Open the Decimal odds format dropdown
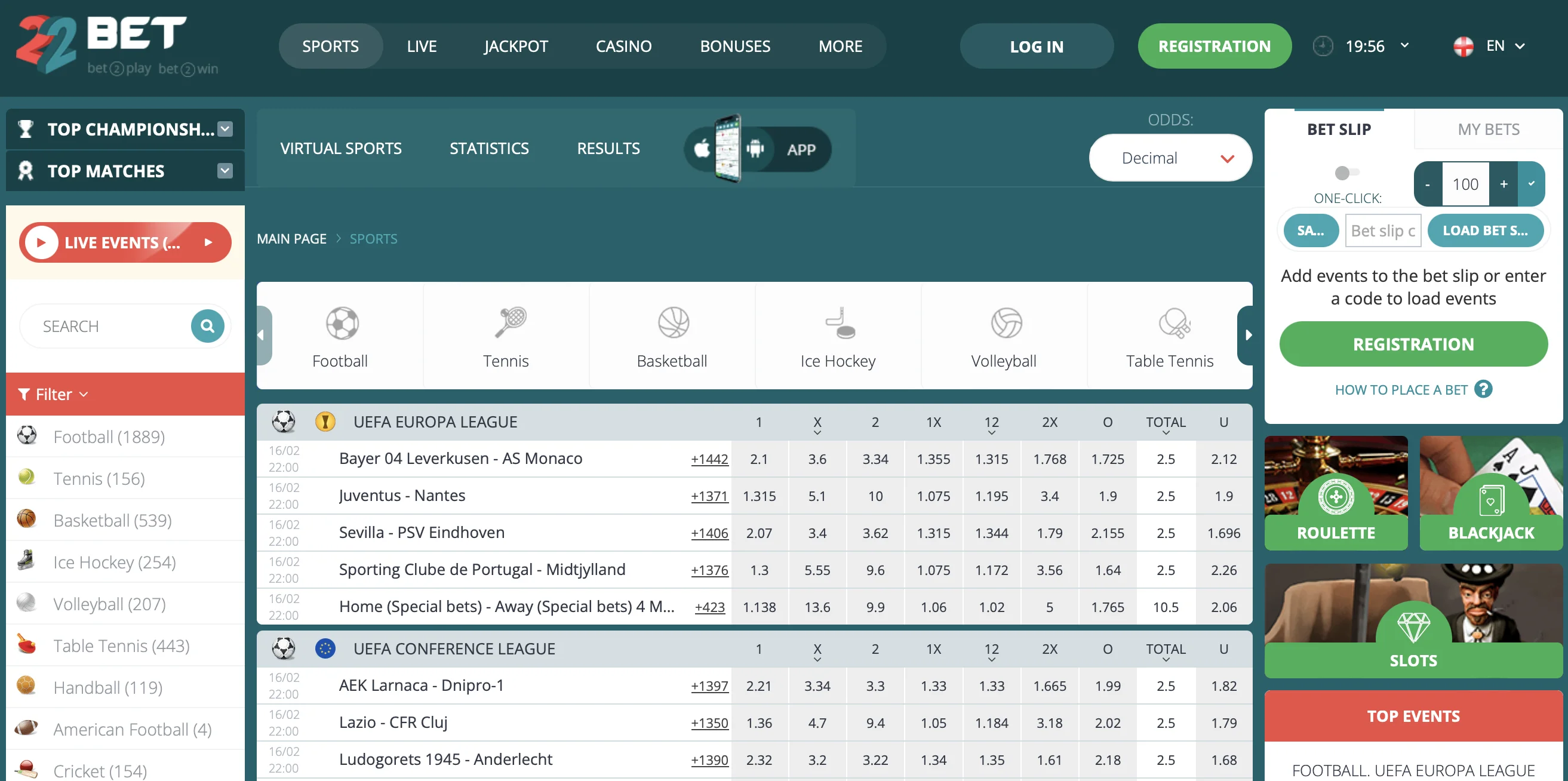This screenshot has height=781, width=1568. [1170, 158]
